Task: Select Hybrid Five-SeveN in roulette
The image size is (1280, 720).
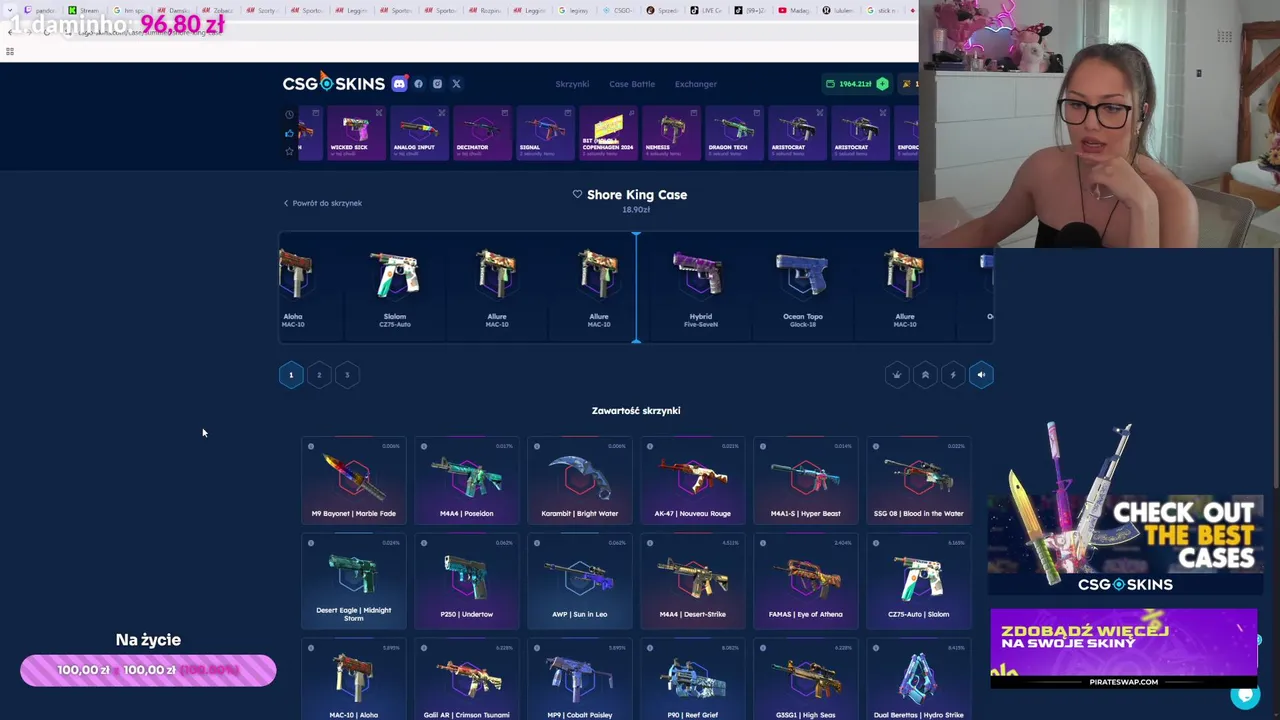Action: tap(700, 288)
